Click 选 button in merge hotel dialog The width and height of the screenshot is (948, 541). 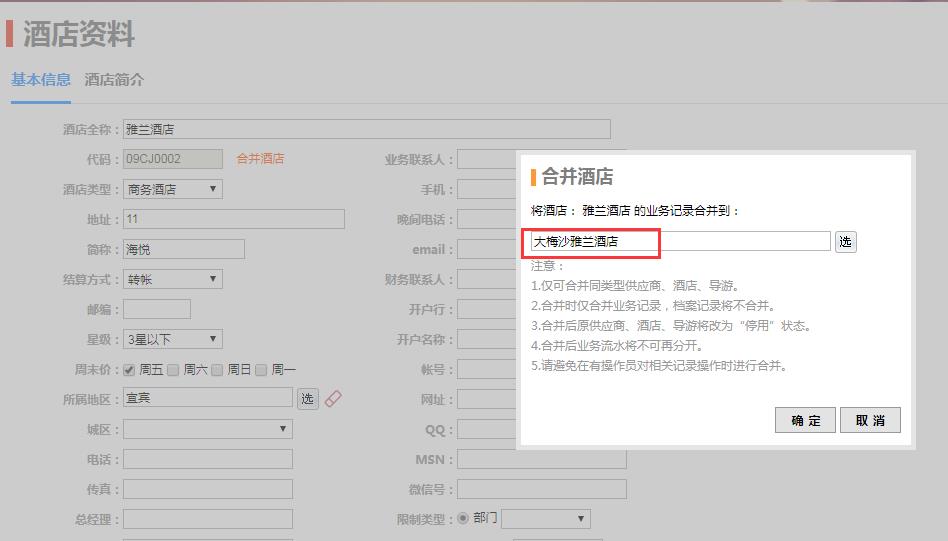point(845,242)
